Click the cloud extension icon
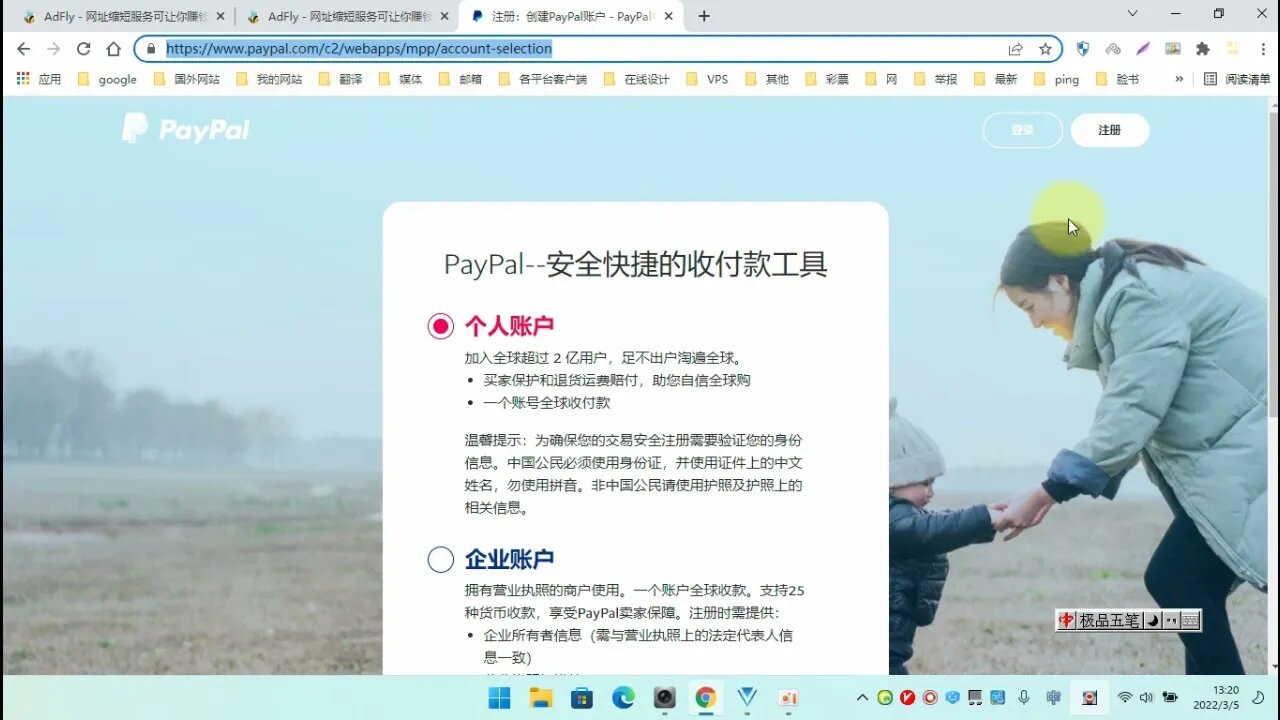The height and width of the screenshot is (720, 1280). tap(1113, 49)
